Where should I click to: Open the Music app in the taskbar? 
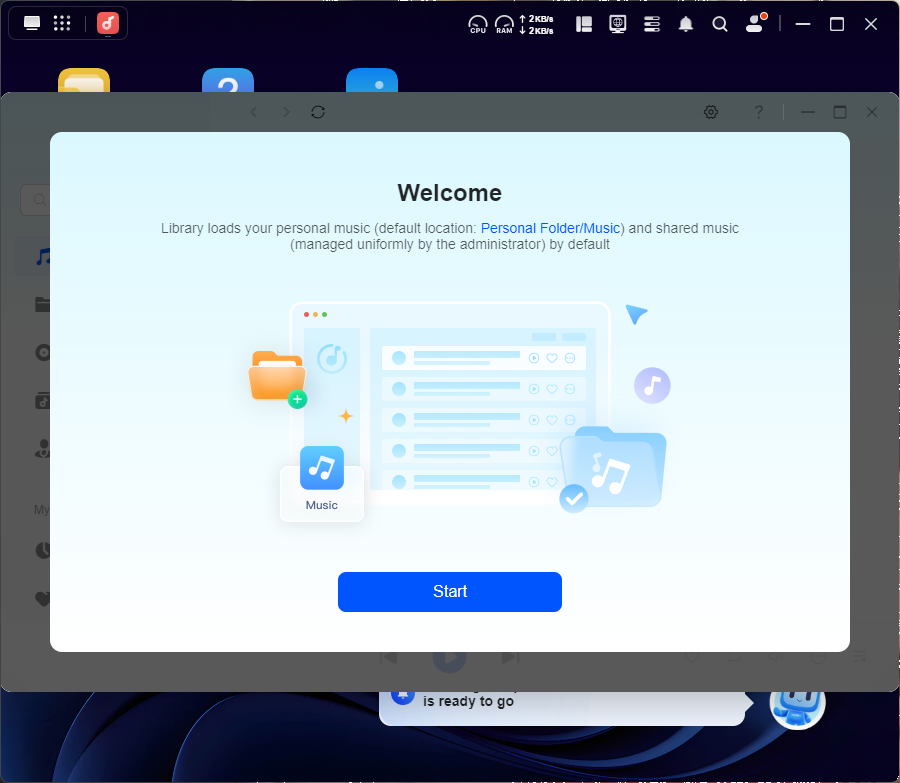point(108,24)
